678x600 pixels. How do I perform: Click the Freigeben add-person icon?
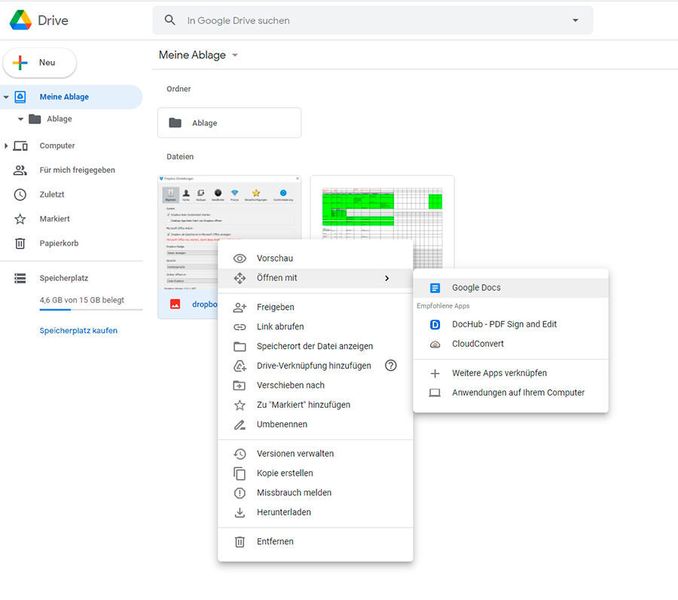click(240, 307)
